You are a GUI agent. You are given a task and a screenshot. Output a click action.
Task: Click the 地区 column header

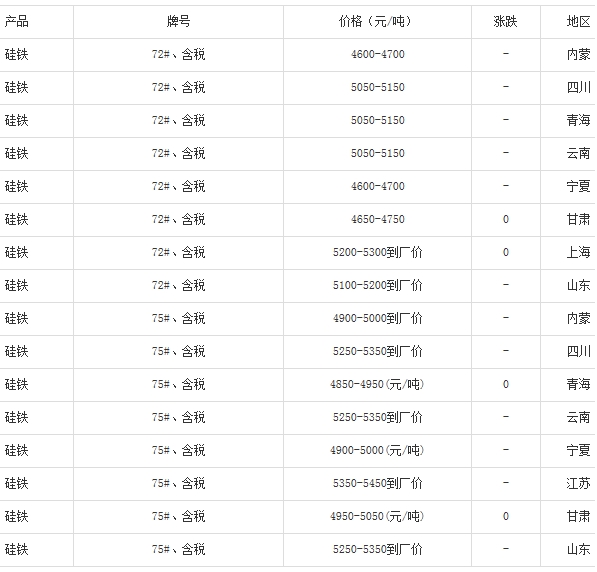coord(578,22)
